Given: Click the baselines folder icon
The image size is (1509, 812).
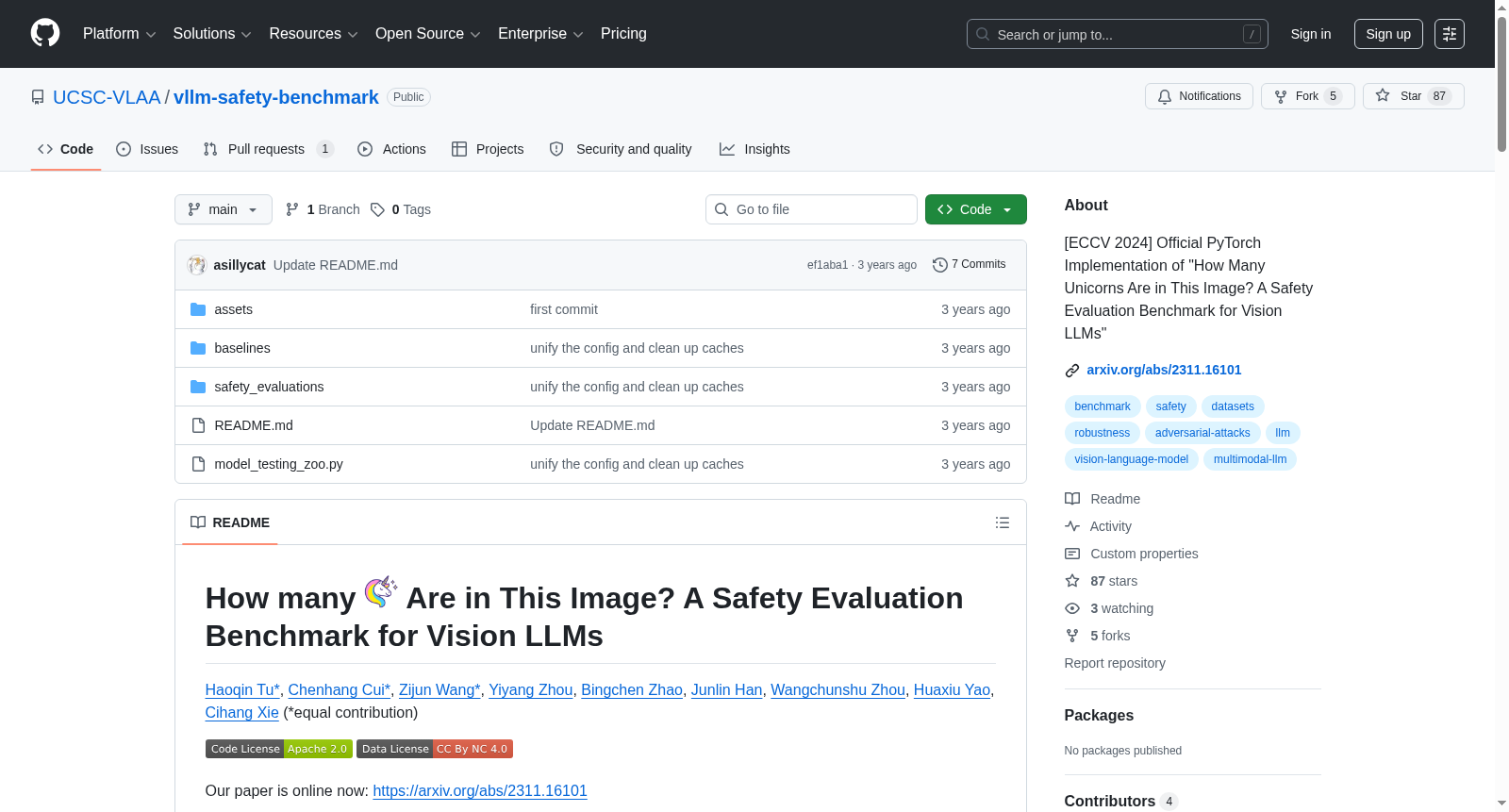Looking at the screenshot, I should click(x=198, y=348).
